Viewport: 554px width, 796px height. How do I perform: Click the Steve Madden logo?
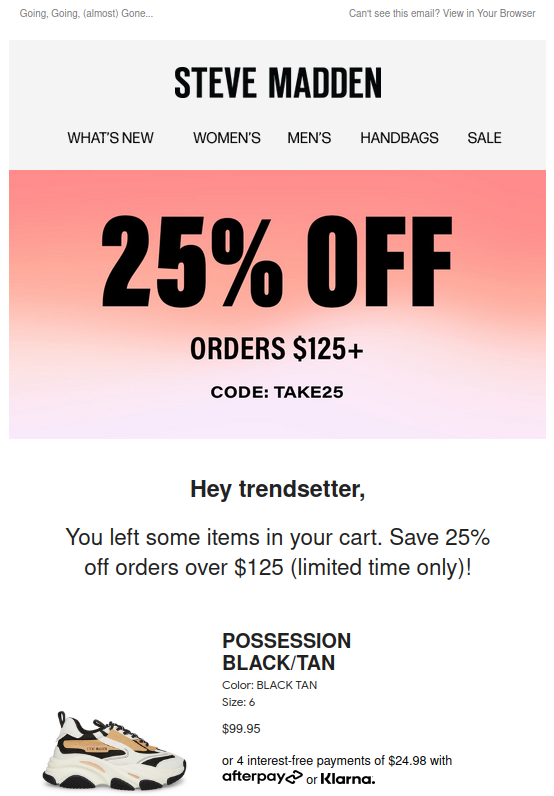coord(277,83)
